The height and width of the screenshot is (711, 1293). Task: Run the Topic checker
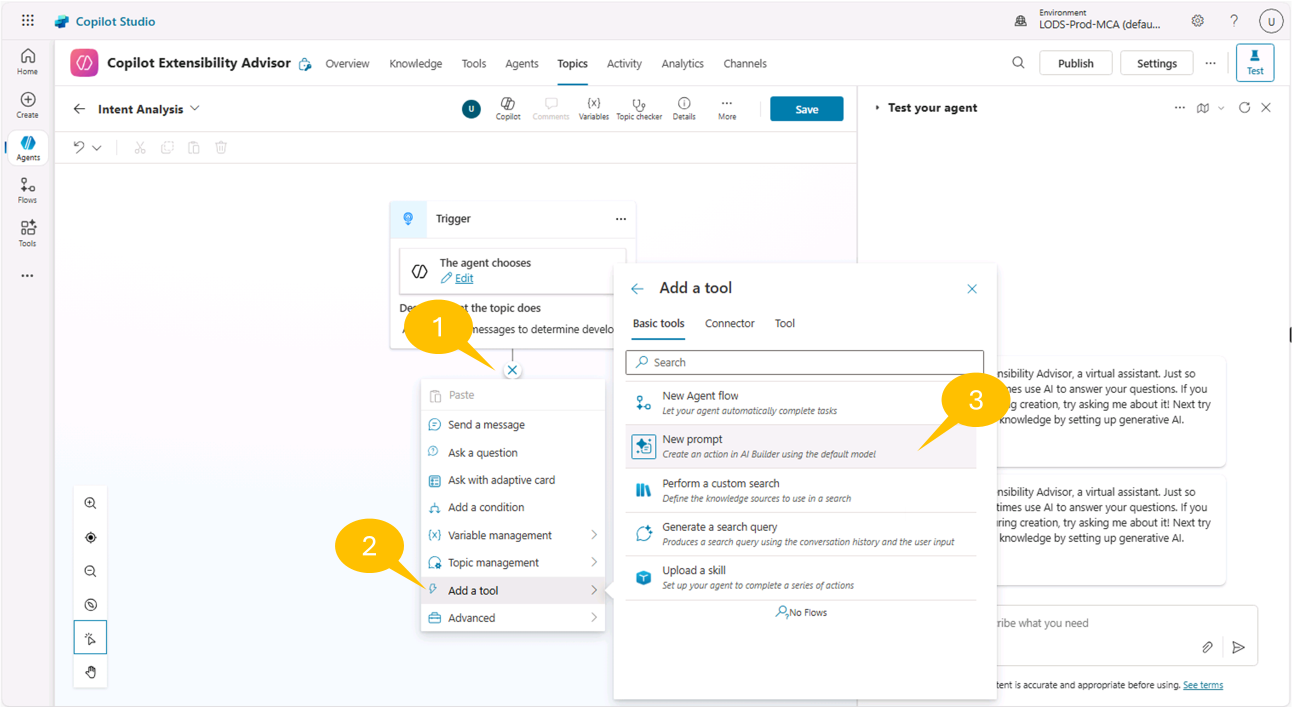pos(639,109)
